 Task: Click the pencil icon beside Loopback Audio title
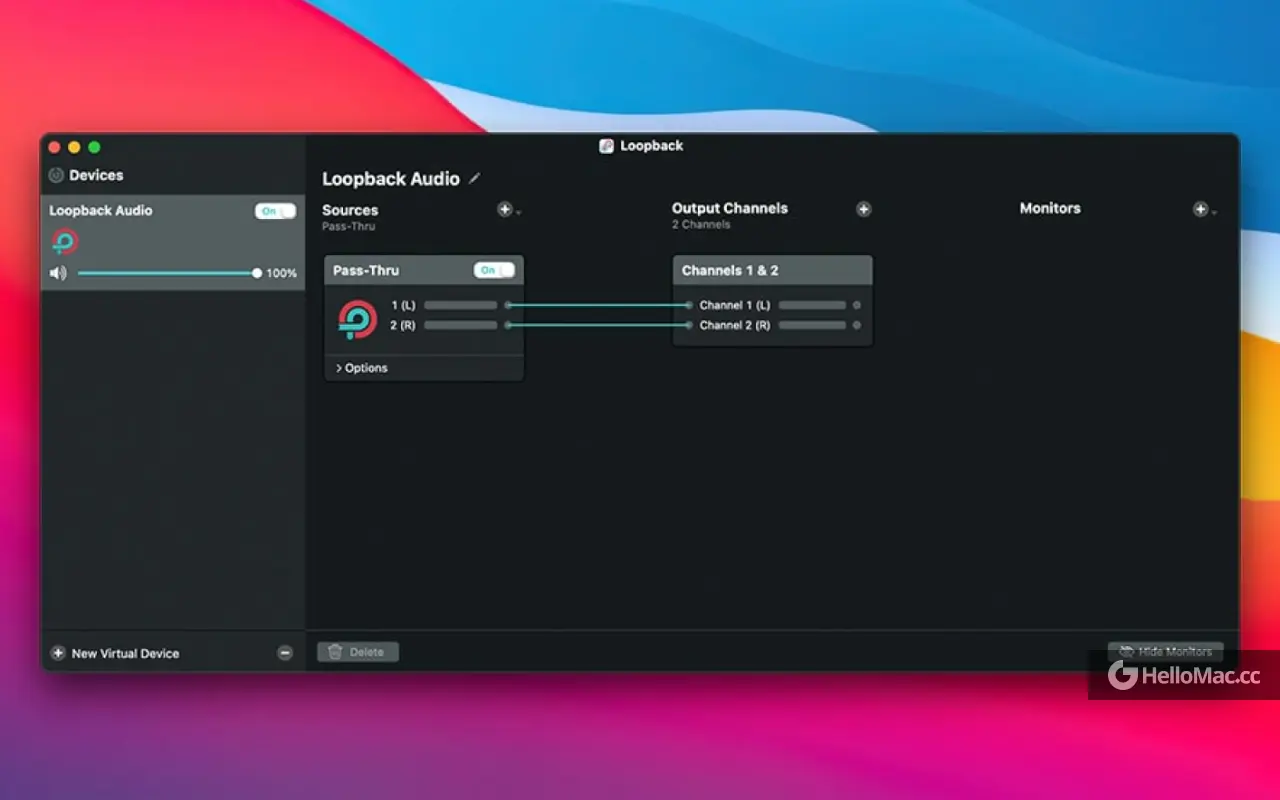475,179
